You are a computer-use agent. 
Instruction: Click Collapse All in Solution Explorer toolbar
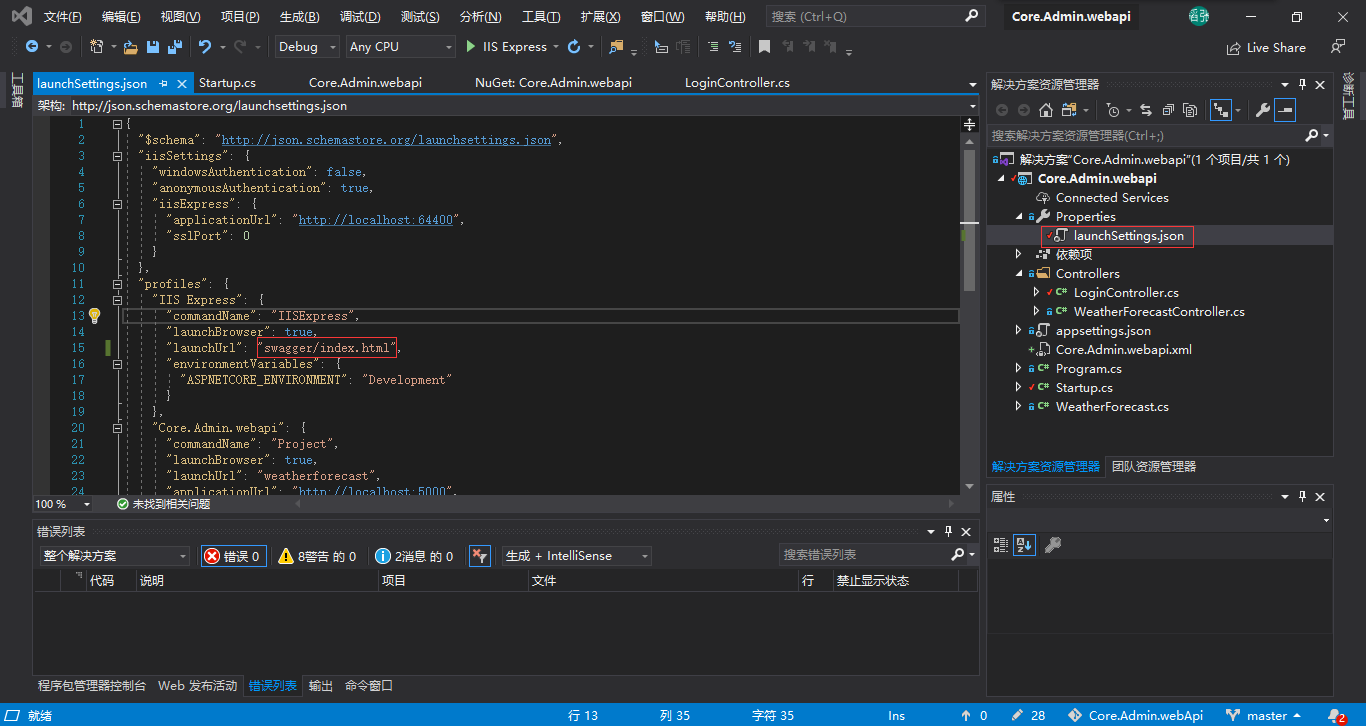pos(1168,110)
